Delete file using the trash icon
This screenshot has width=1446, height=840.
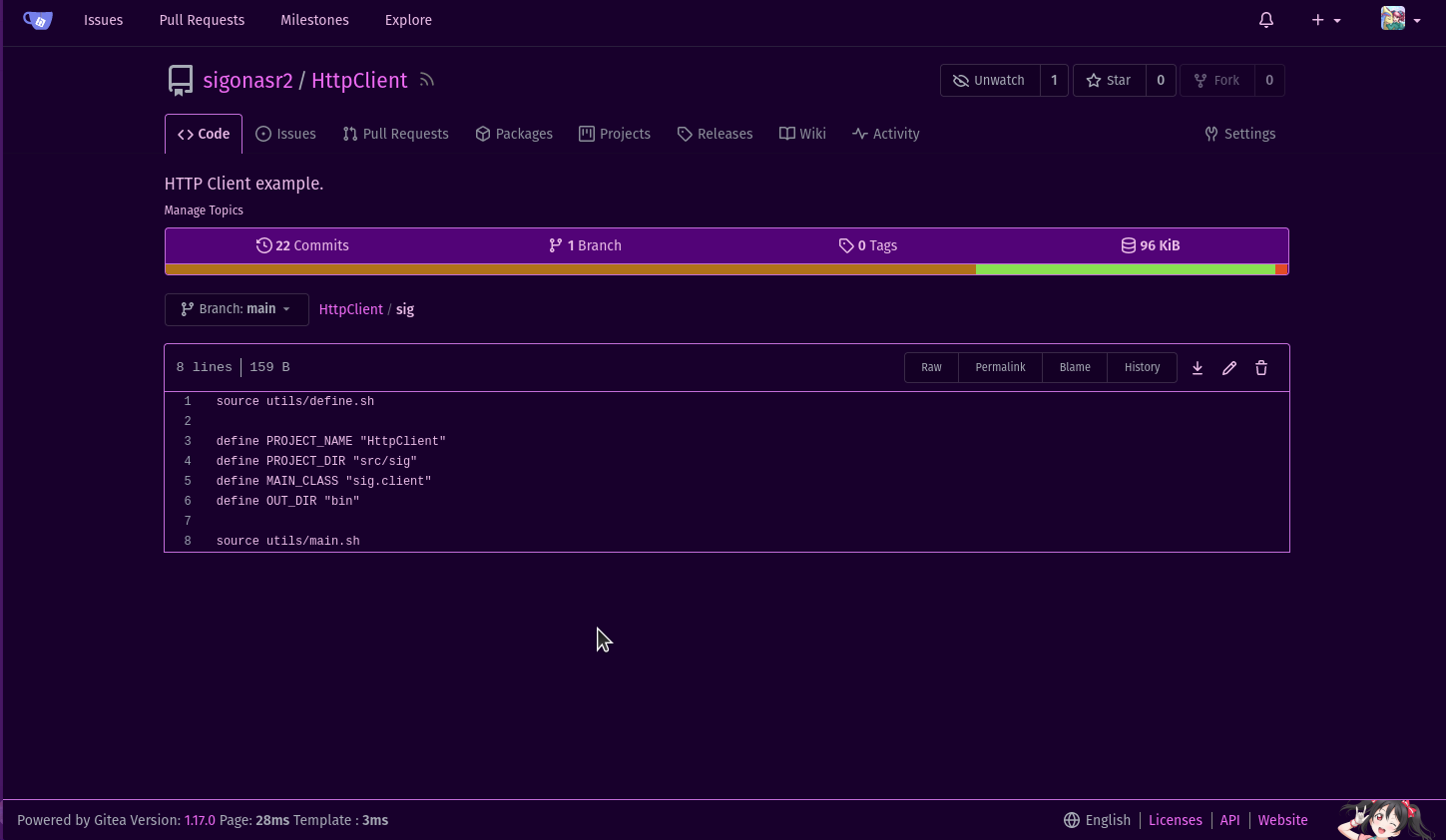click(1261, 368)
